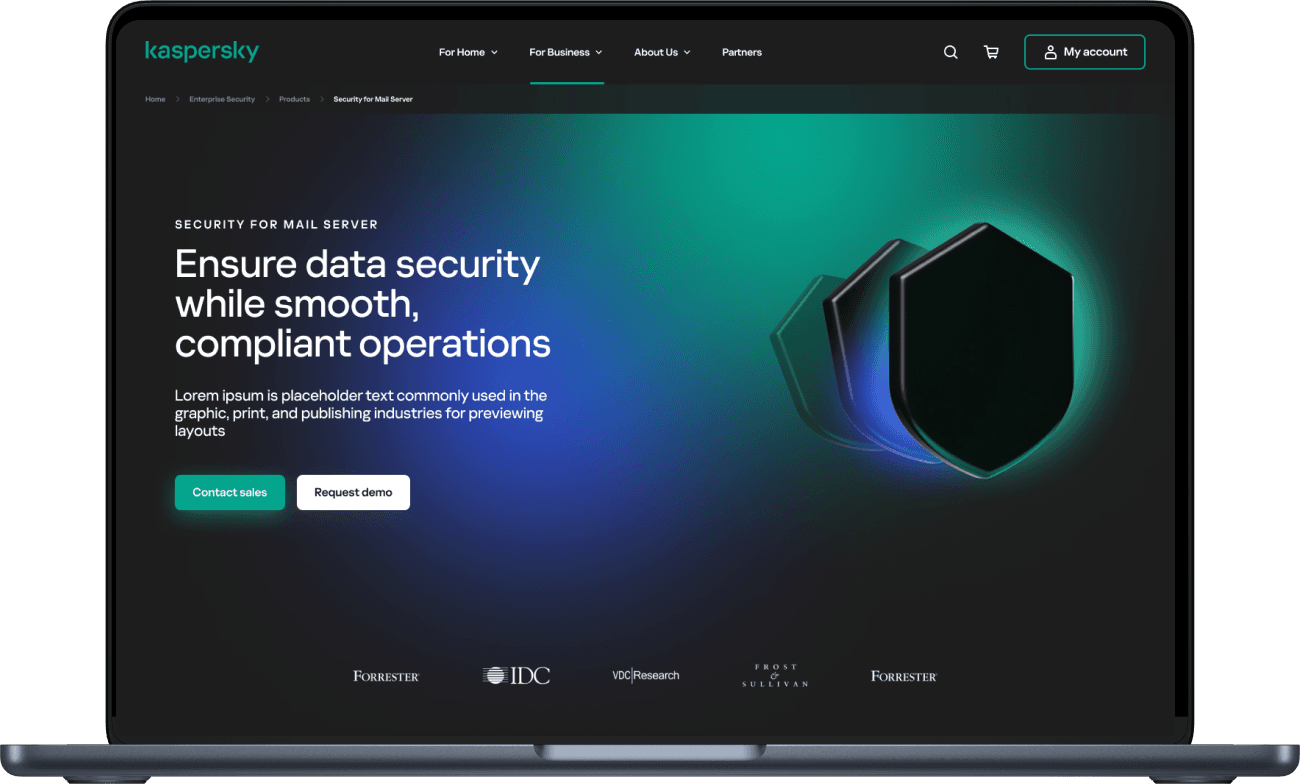The width and height of the screenshot is (1300, 784).
Task: Open the shopping cart icon
Action: [991, 52]
